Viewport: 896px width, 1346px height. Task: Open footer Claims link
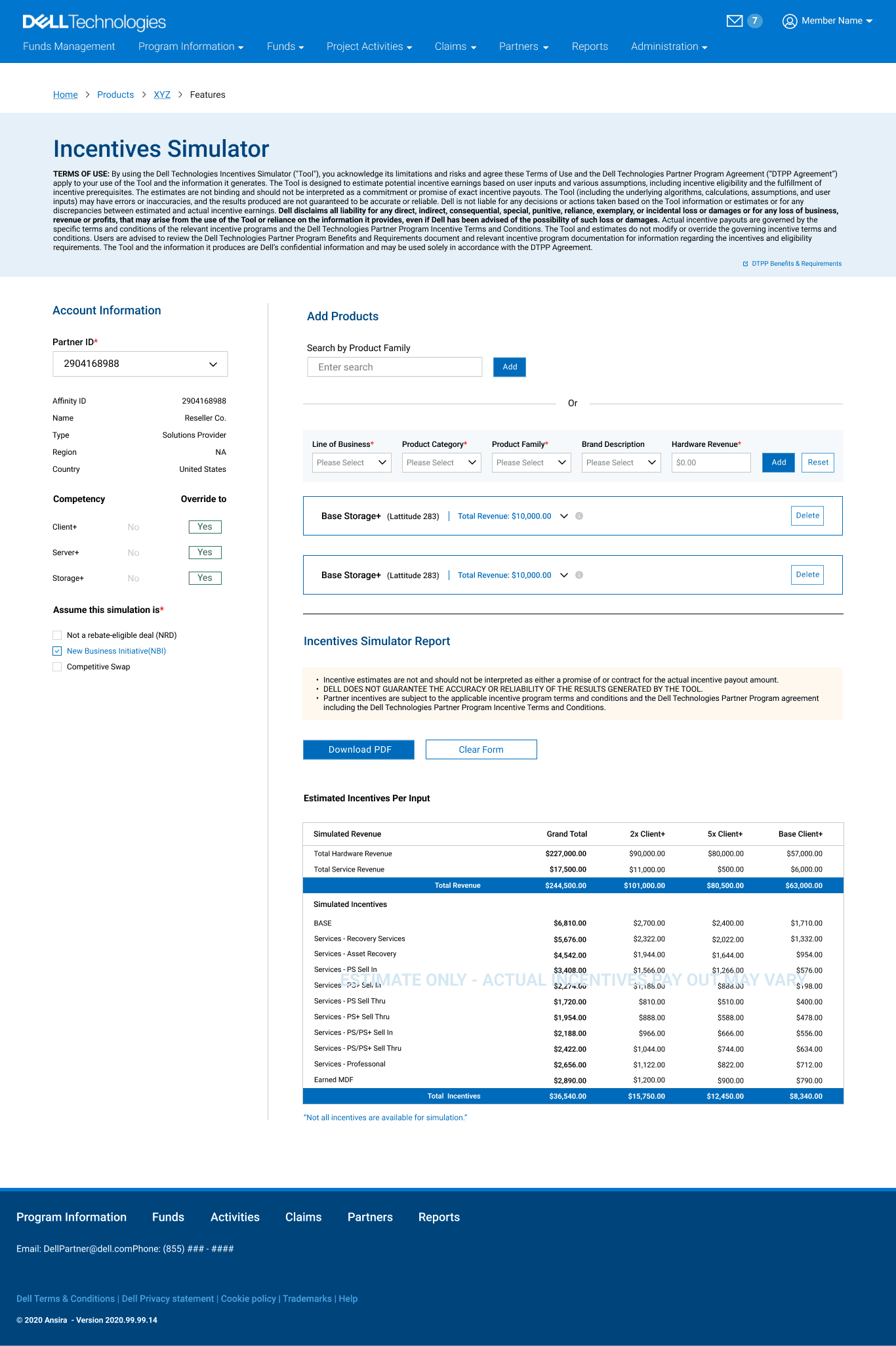[304, 1217]
